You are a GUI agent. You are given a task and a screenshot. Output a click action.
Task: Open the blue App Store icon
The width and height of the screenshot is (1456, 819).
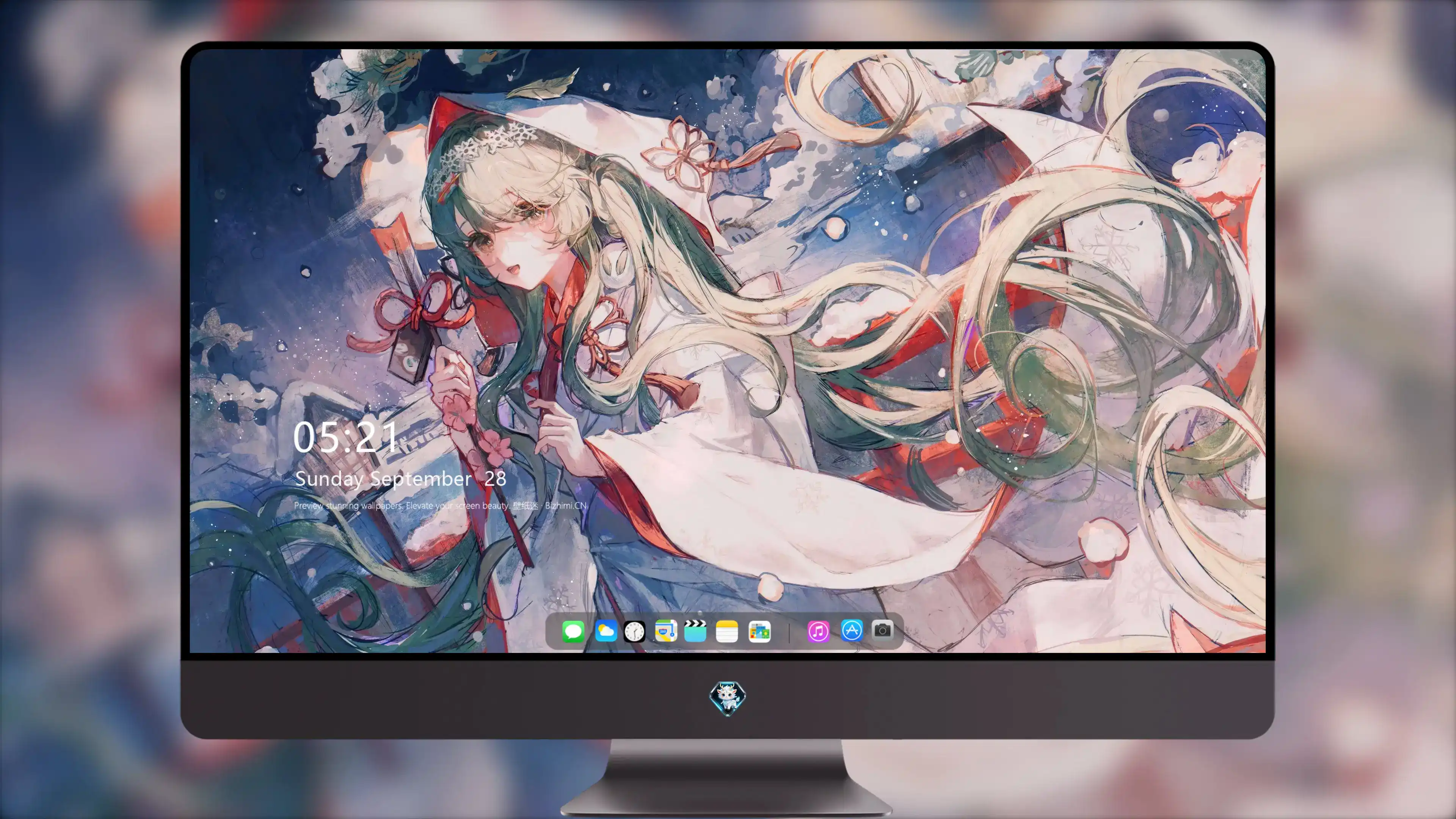pos(852,630)
